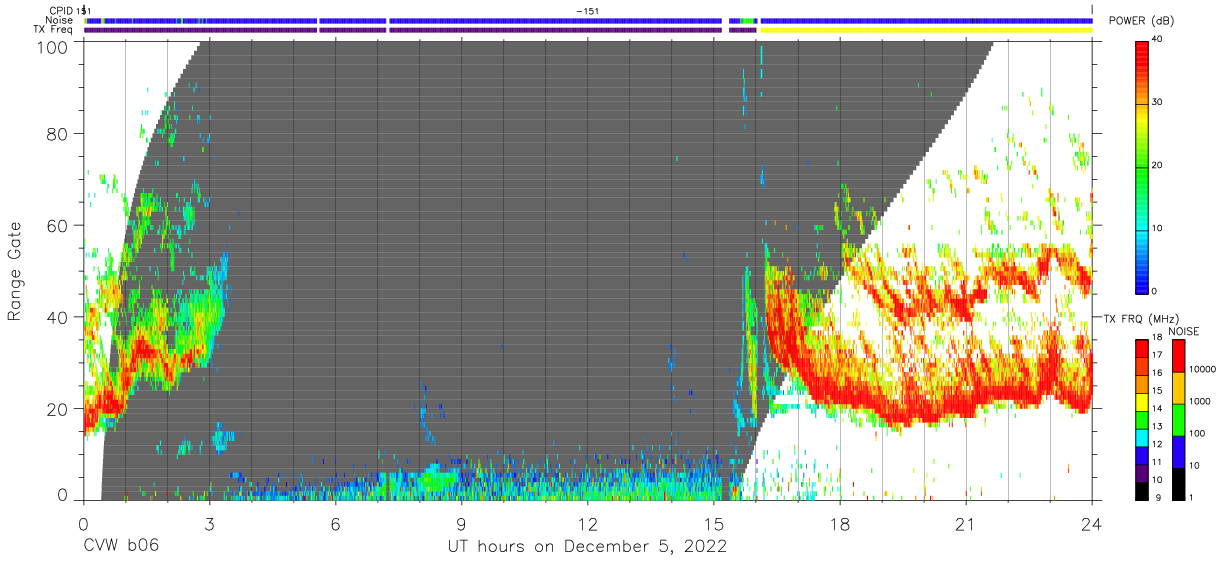Click the TX frequency scale label '16'
The width and height of the screenshot is (1228, 567).
(1159, 373)
